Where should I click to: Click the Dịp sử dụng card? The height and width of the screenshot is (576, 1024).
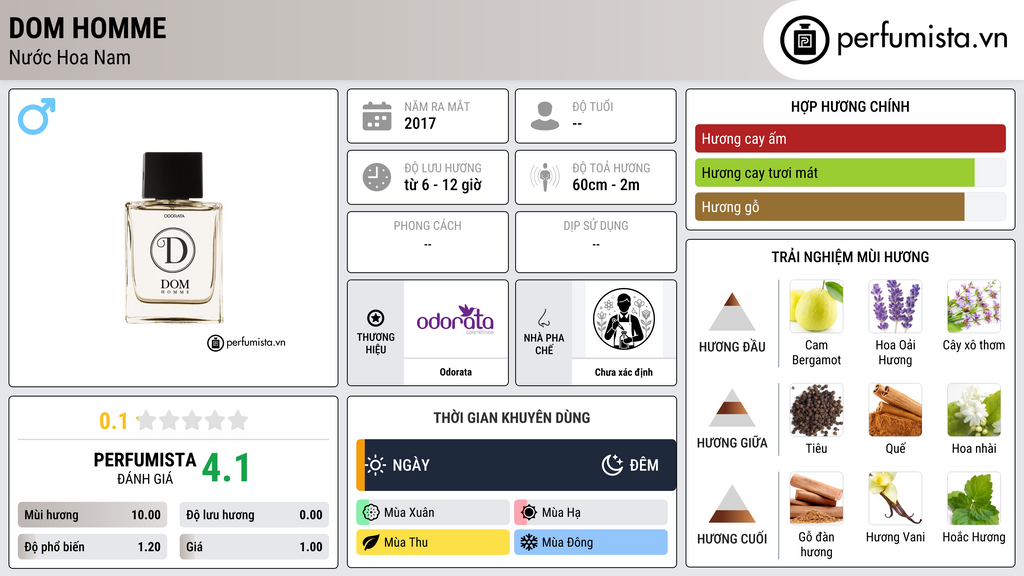point(596,242)
